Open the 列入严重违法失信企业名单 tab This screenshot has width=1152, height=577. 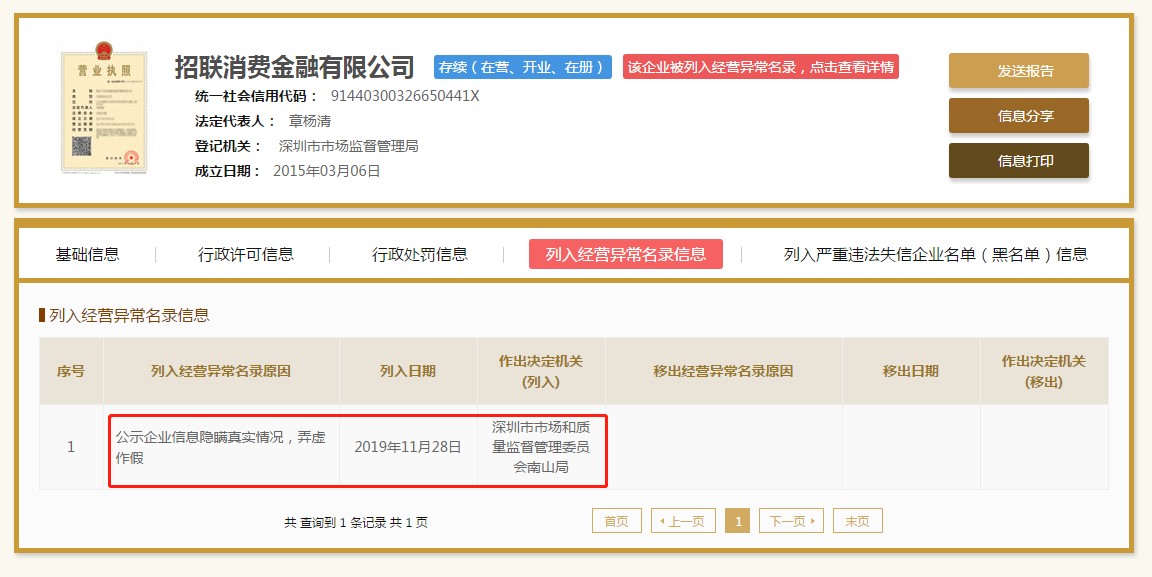pyautogui.click(x=935, y=254)
